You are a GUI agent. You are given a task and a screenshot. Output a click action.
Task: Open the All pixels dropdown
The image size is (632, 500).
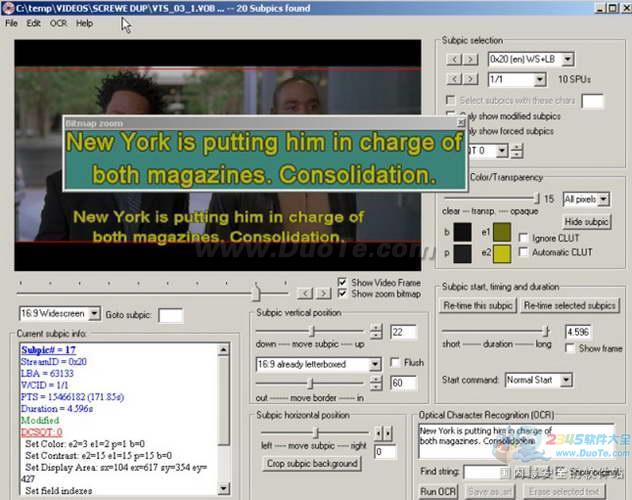point(603,199)
